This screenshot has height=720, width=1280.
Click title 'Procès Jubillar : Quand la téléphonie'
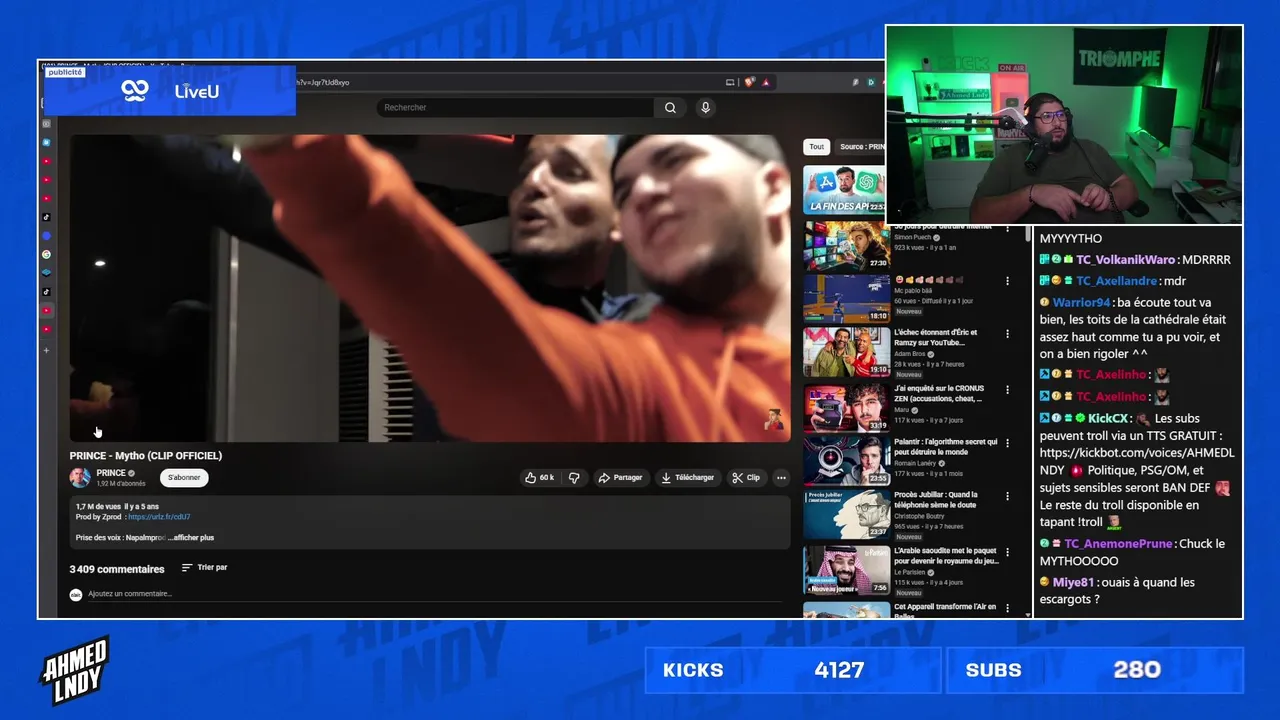tap(937, 500)
